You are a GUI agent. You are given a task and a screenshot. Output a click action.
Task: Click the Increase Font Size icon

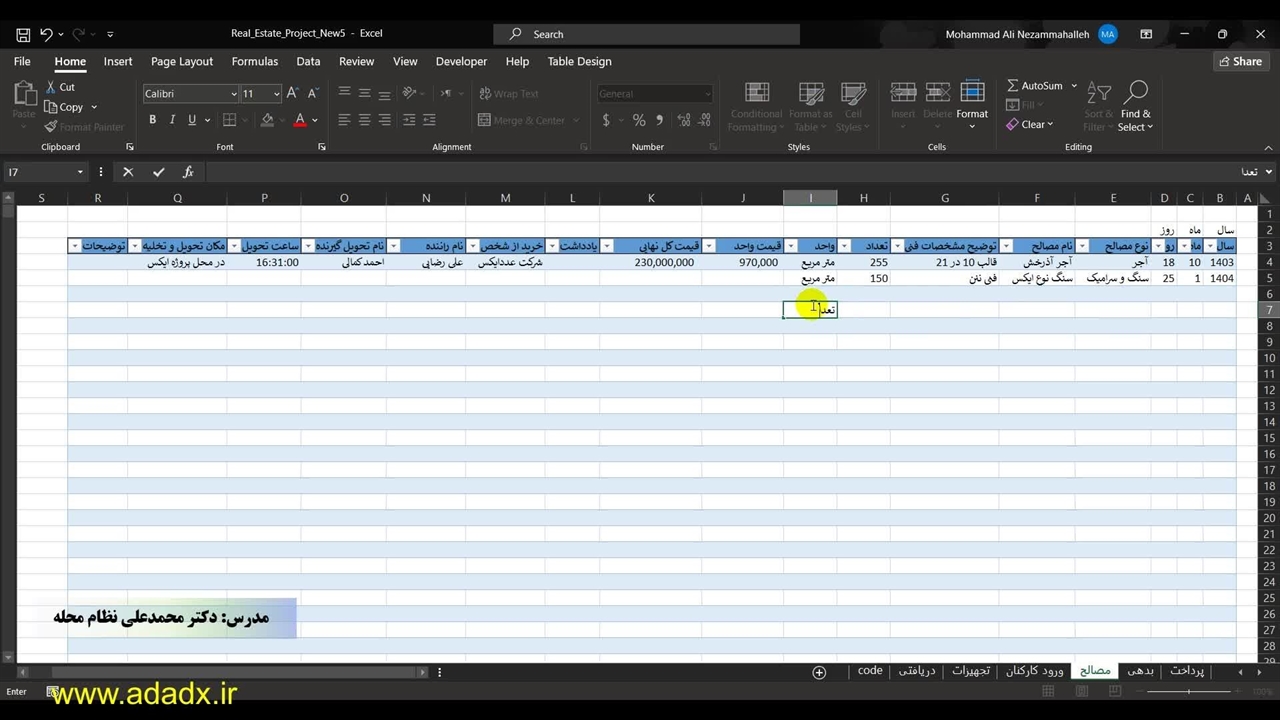click(x=293, y=93)
